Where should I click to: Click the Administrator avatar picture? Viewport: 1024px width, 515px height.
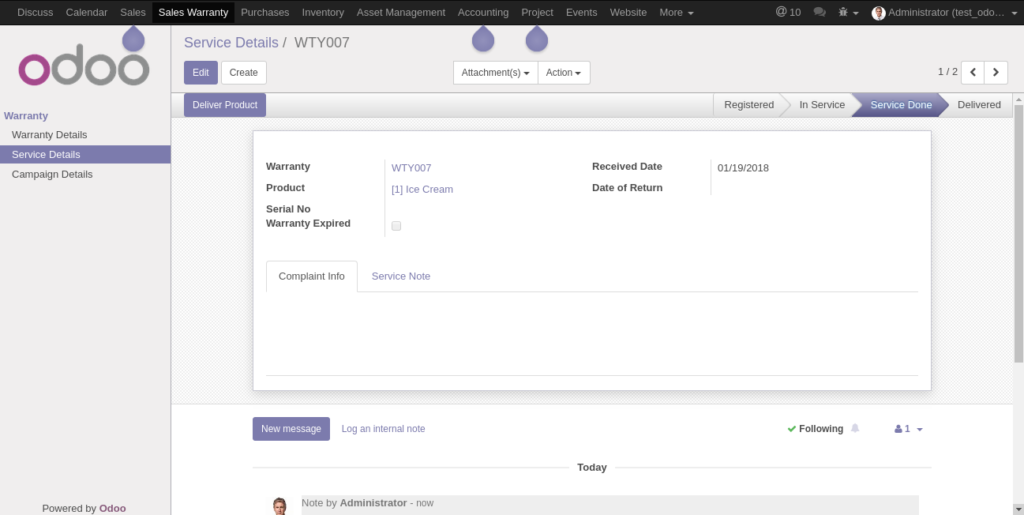pyautogui.click(x=878, y=13)
